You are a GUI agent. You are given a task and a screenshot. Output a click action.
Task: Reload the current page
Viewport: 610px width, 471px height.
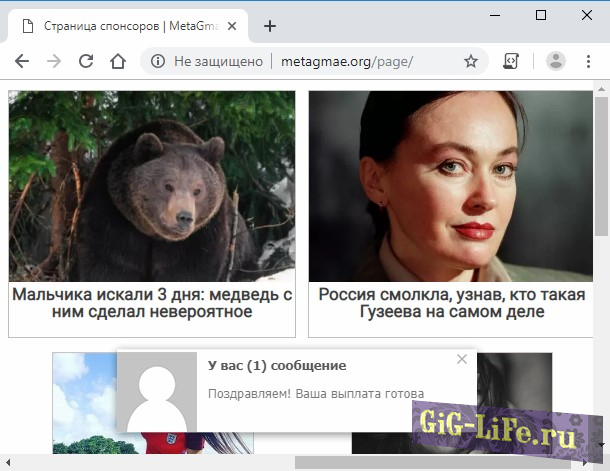pyautogui.click(x=86, y=61)
